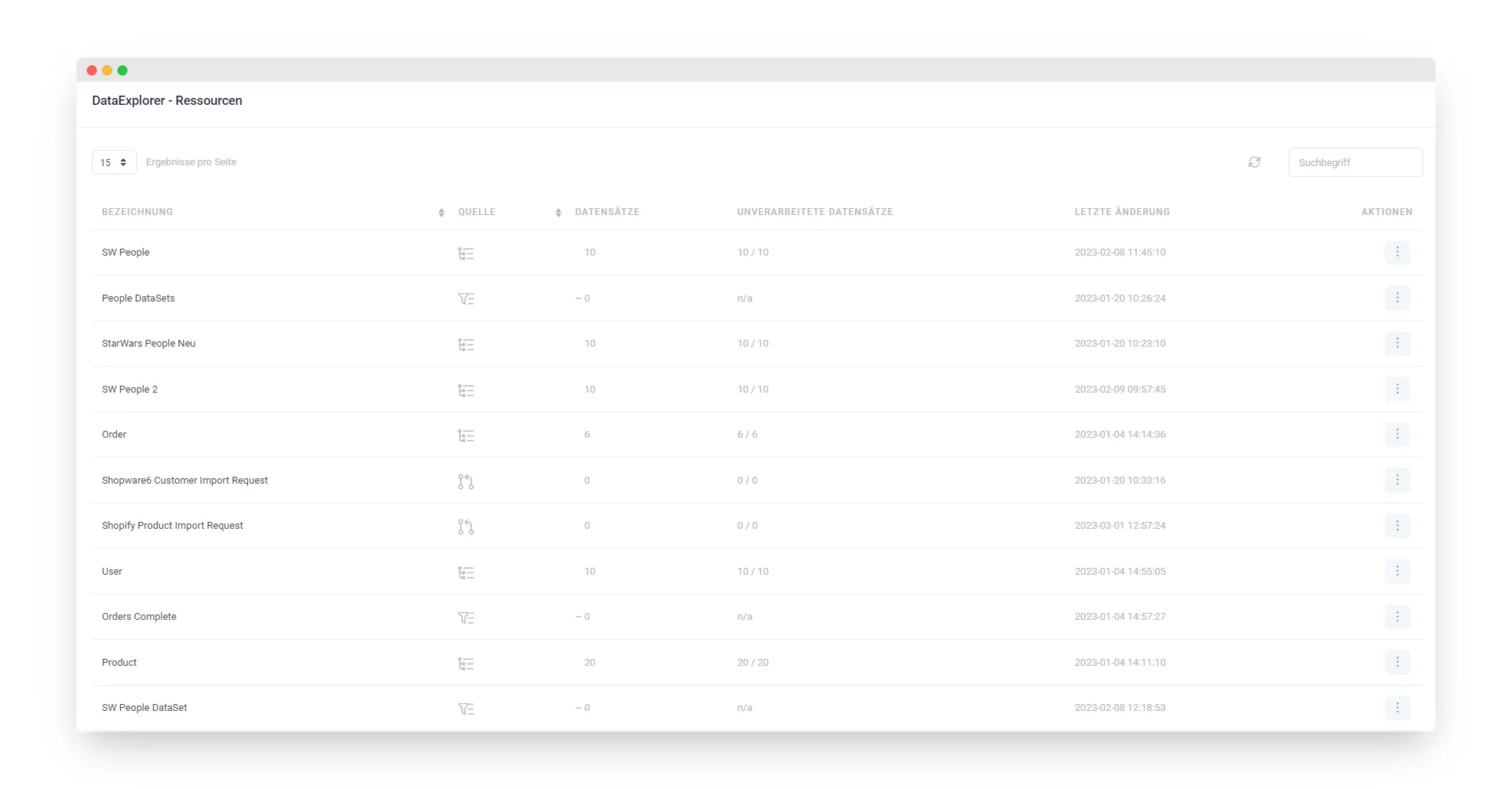Open the actions menu for the User row

[x=1397, y=571]
